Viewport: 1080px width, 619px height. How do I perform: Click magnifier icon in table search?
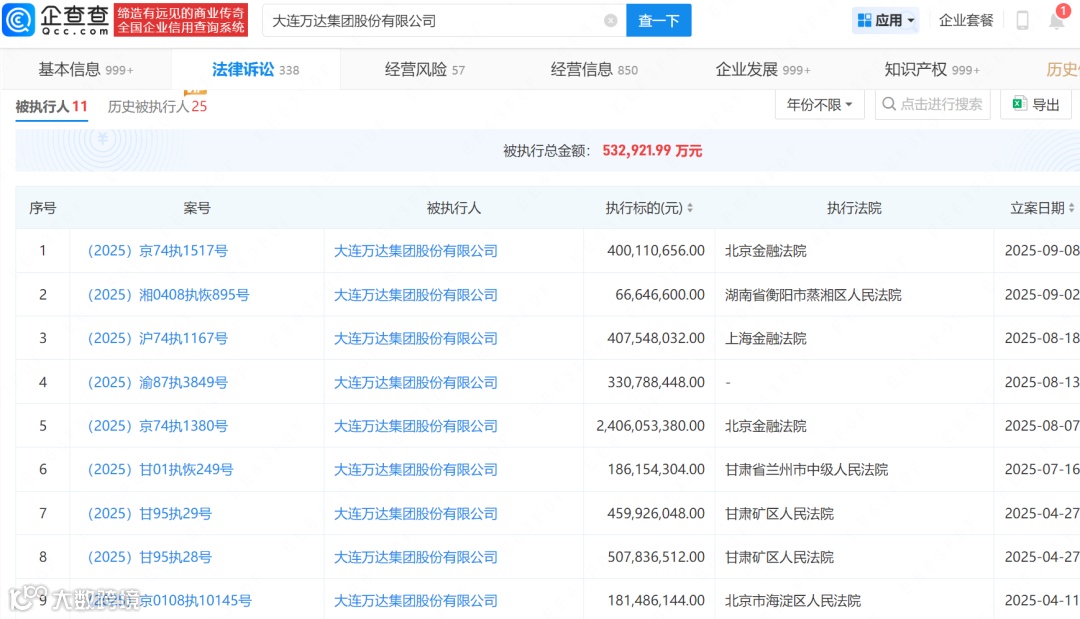pyautogui.click(x=889, y=104)
